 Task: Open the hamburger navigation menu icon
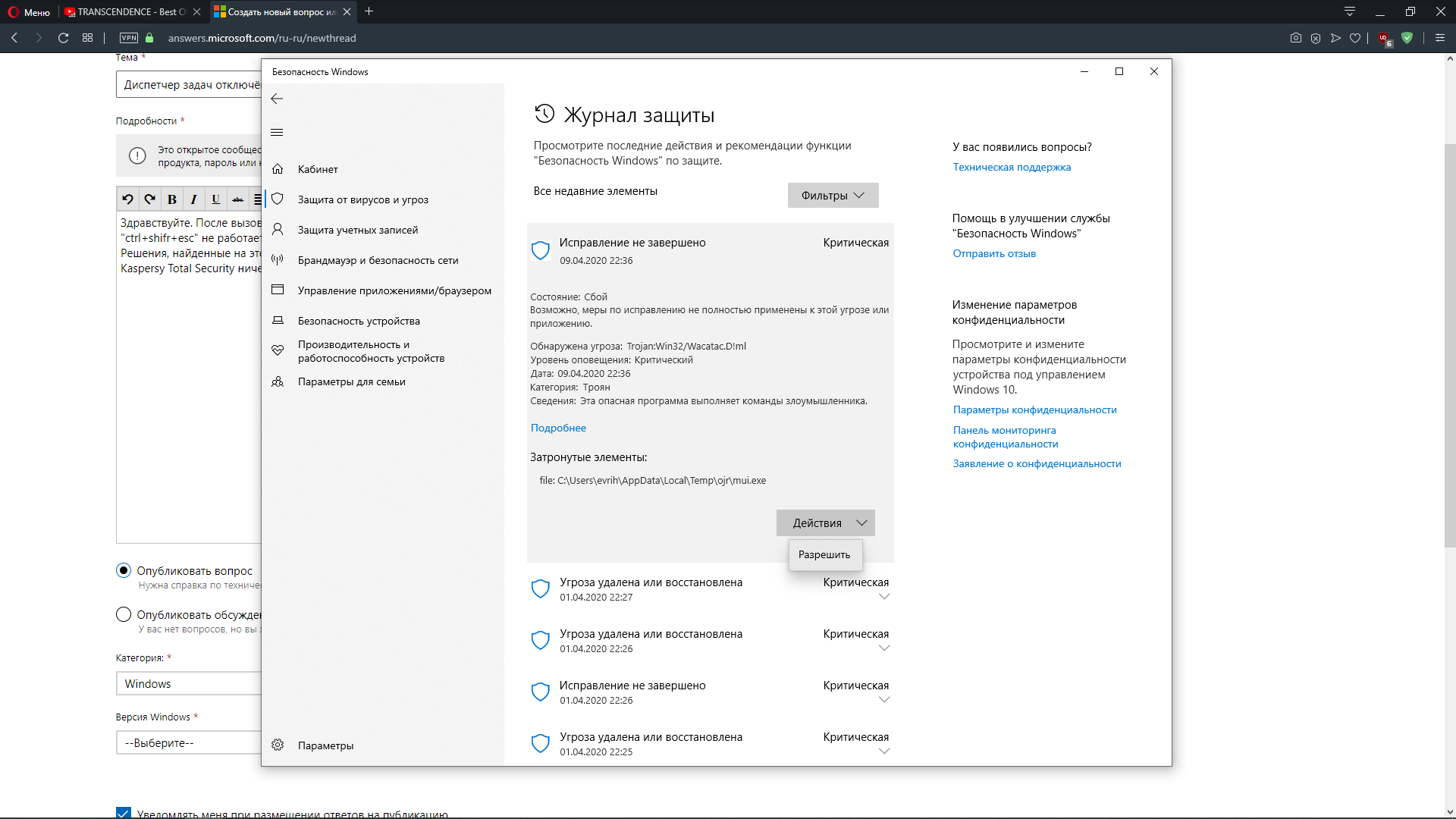click(277, 132)
